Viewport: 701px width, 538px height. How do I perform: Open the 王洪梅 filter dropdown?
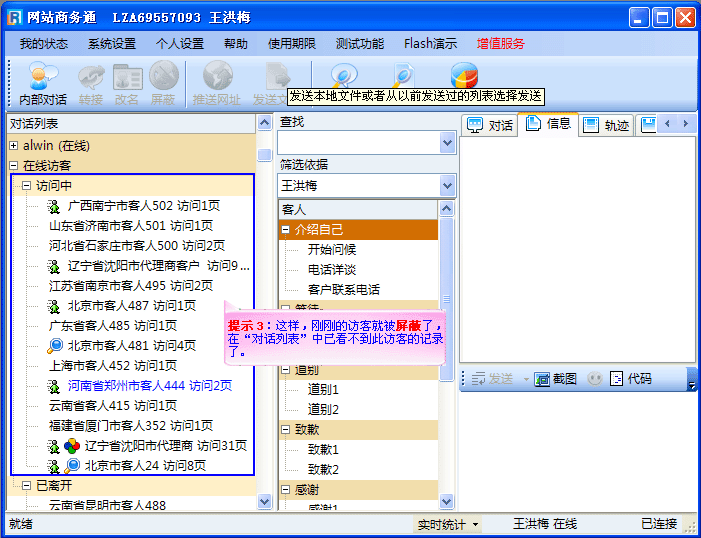[x=448, y=186]
